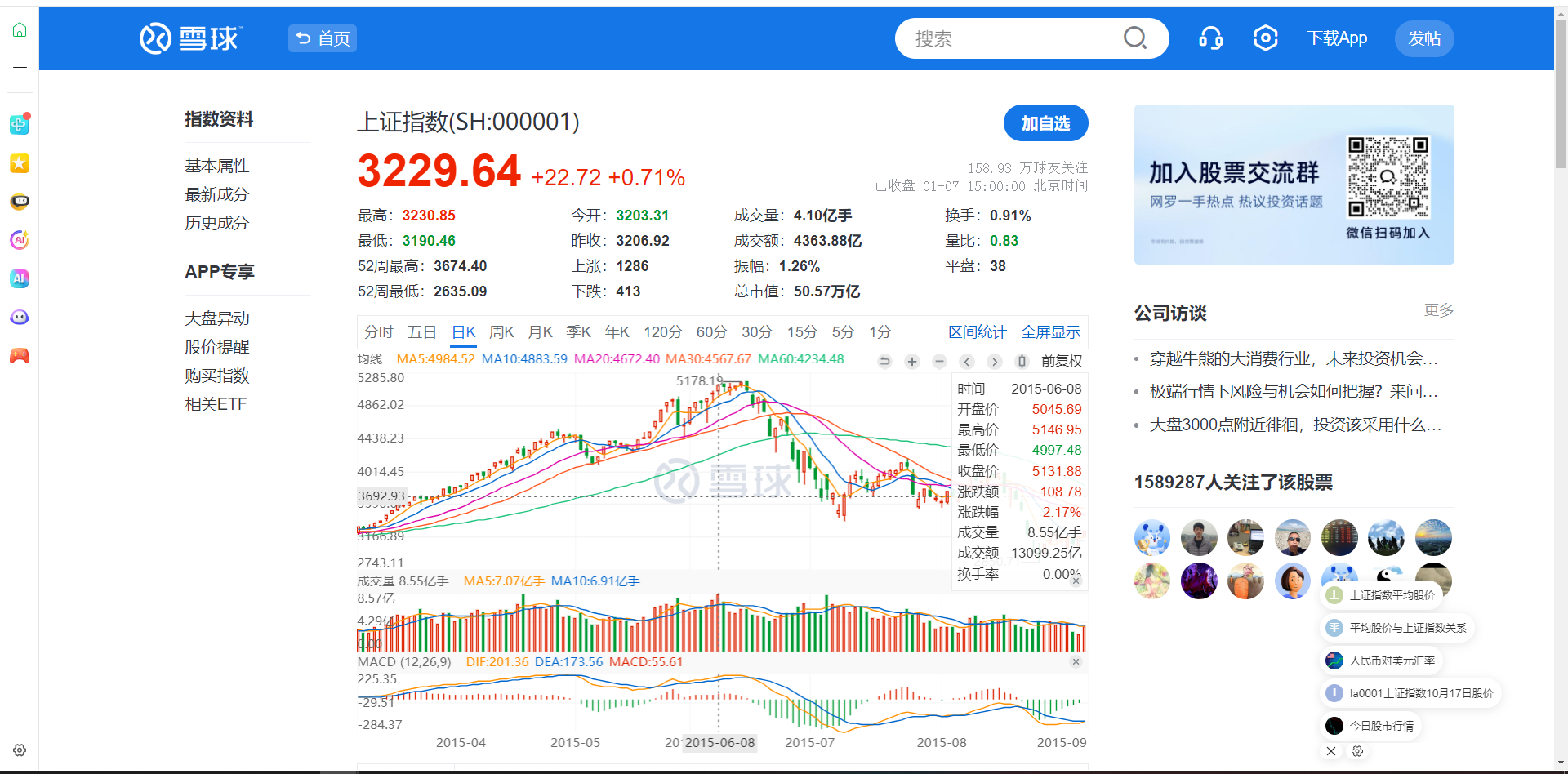Open 相关ETF in APP专享
This screenshot has height=774, width=1568.
point(216,404)
